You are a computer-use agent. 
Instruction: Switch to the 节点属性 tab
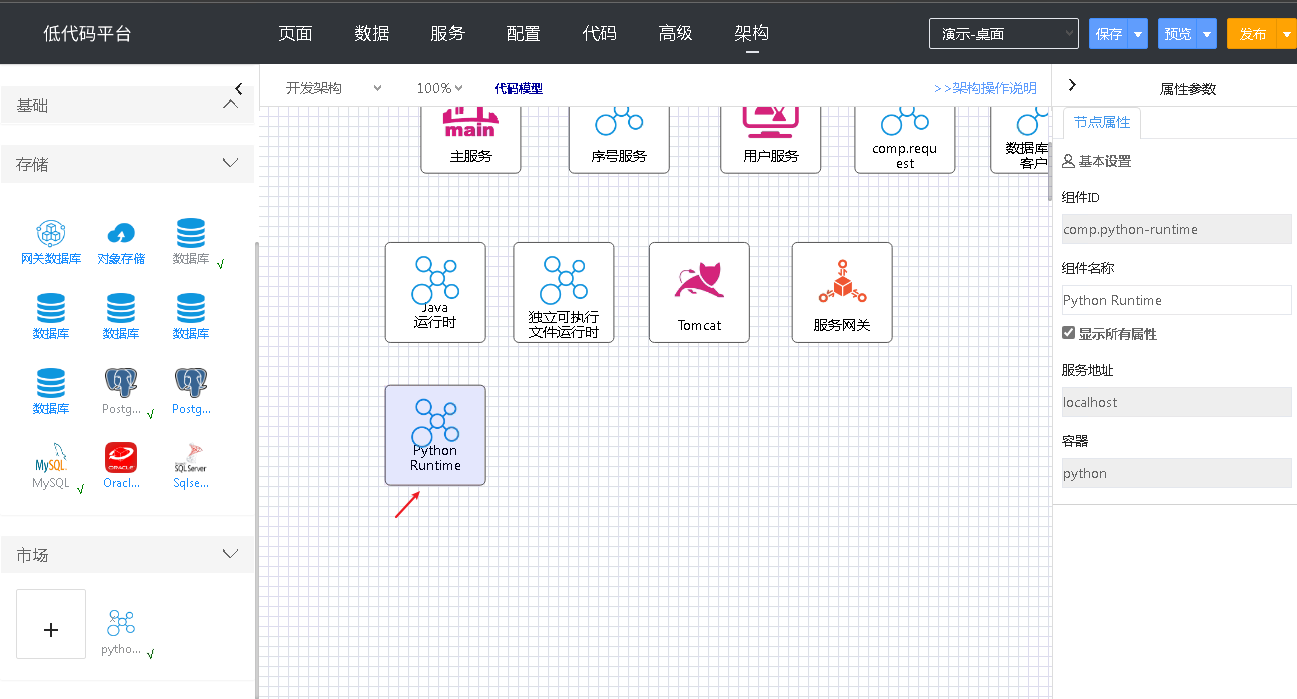coord(1102,122)
